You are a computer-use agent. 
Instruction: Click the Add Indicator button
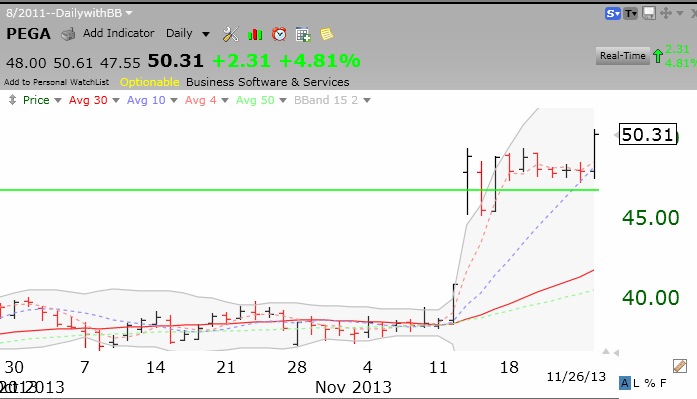click(x=118, y=33)
